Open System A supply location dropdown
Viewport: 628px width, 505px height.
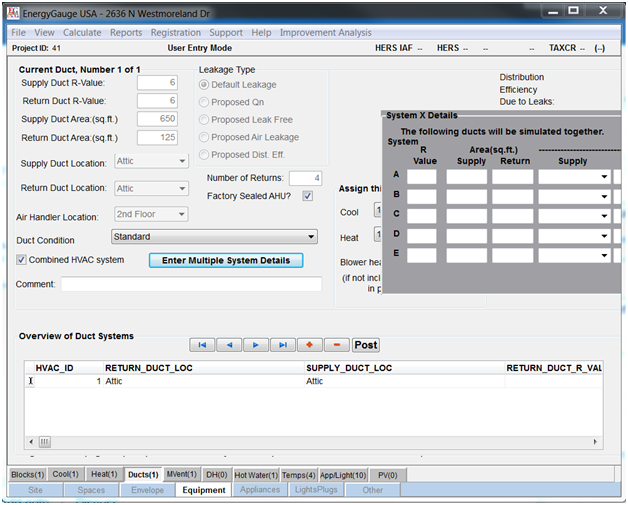click(x=604, y=177)
